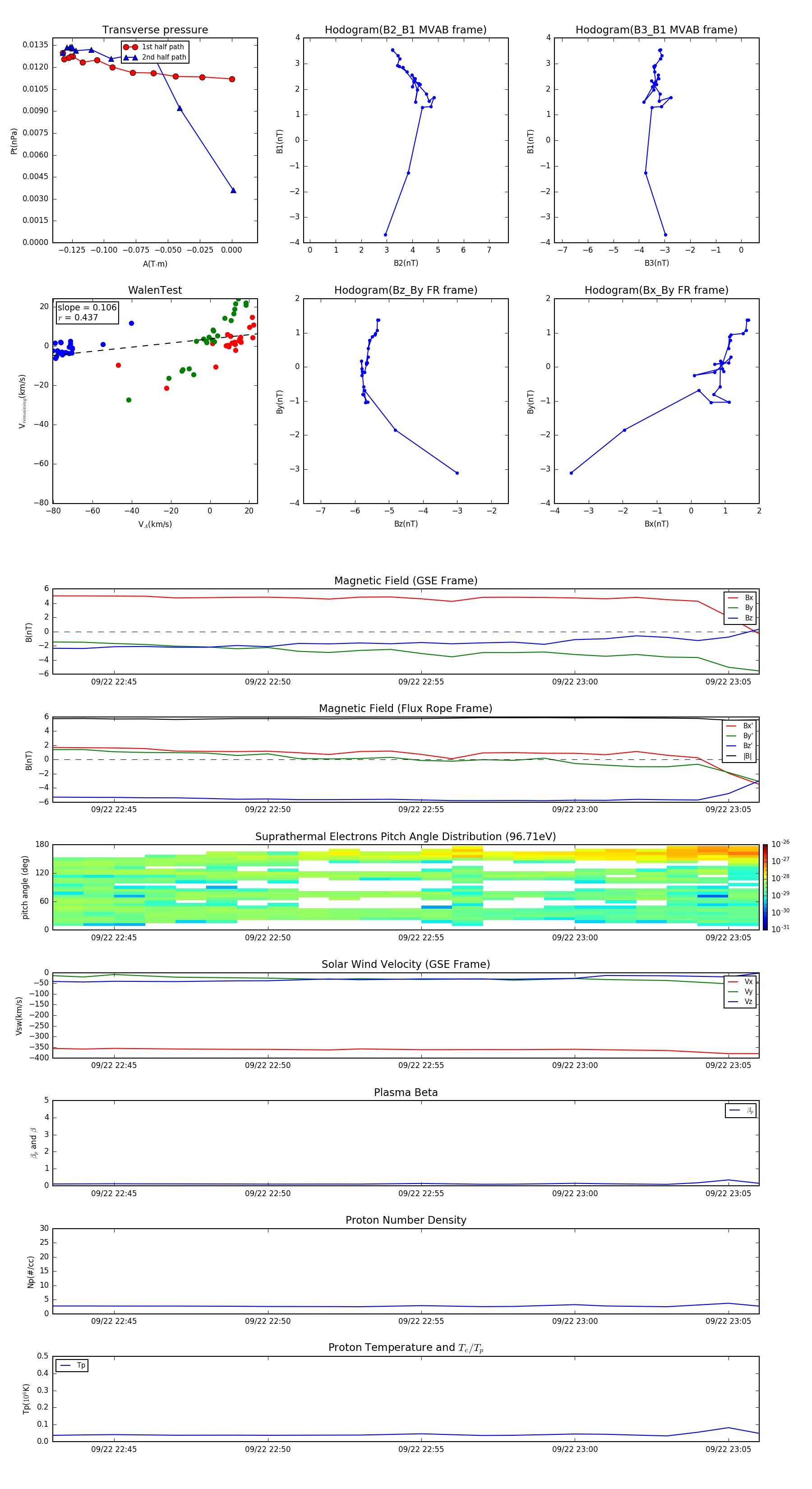Viewport: 812px width, 1489px height.
Task: Select the 'Hodogram(B3_B1 MVAB frame)' title
Action: coord(656,30)
